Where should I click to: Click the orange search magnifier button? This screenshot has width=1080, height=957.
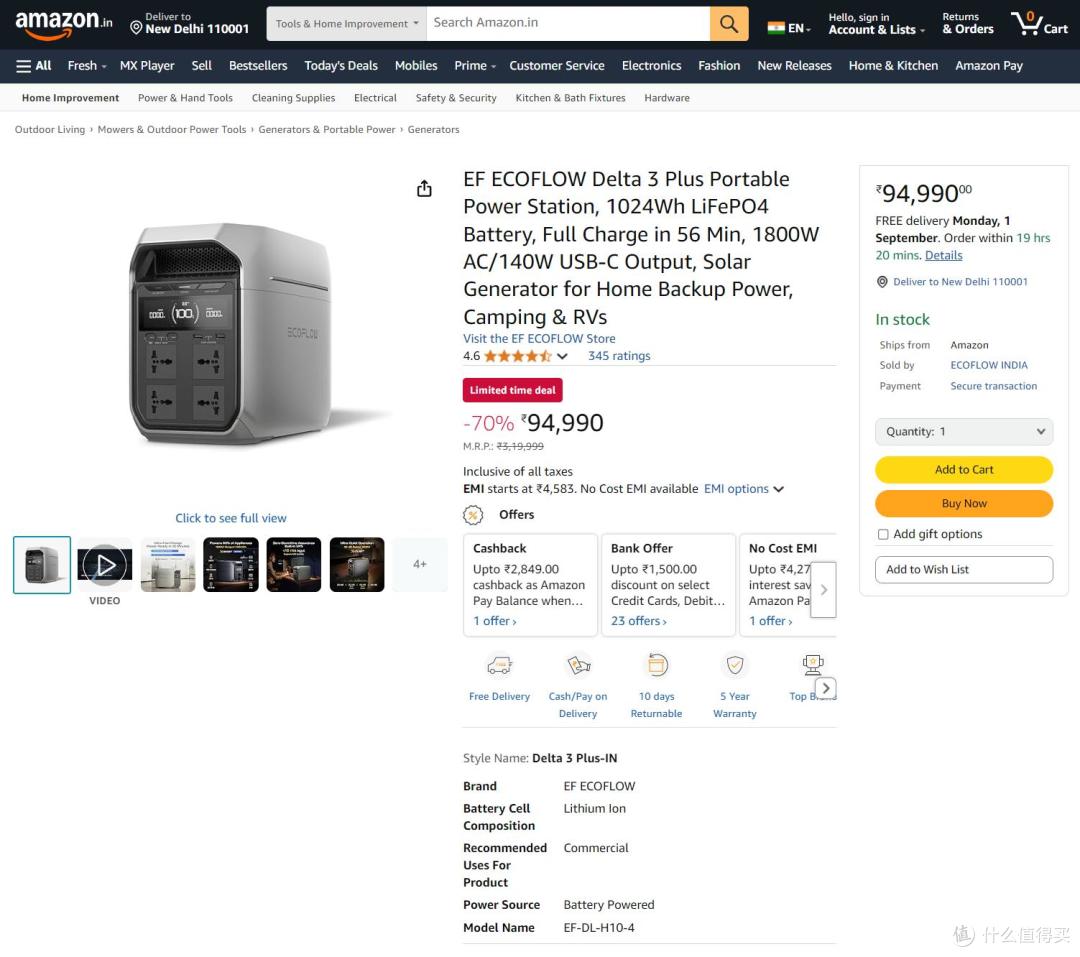(x=729, y=23)
